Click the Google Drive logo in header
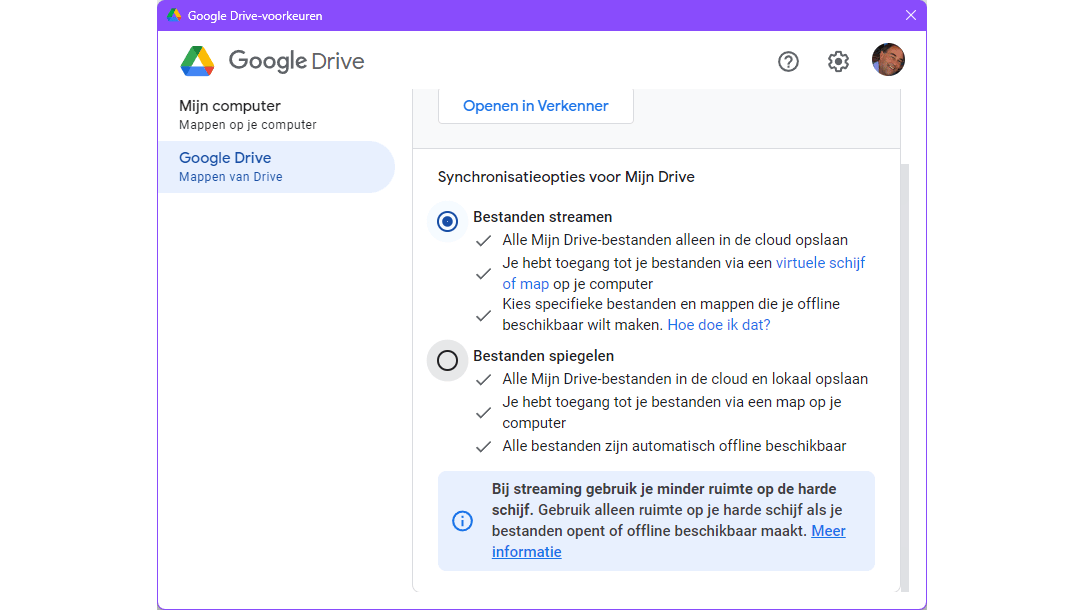Image resolution: width=1084 pixels, height=610 pixels. coord(197,61)
